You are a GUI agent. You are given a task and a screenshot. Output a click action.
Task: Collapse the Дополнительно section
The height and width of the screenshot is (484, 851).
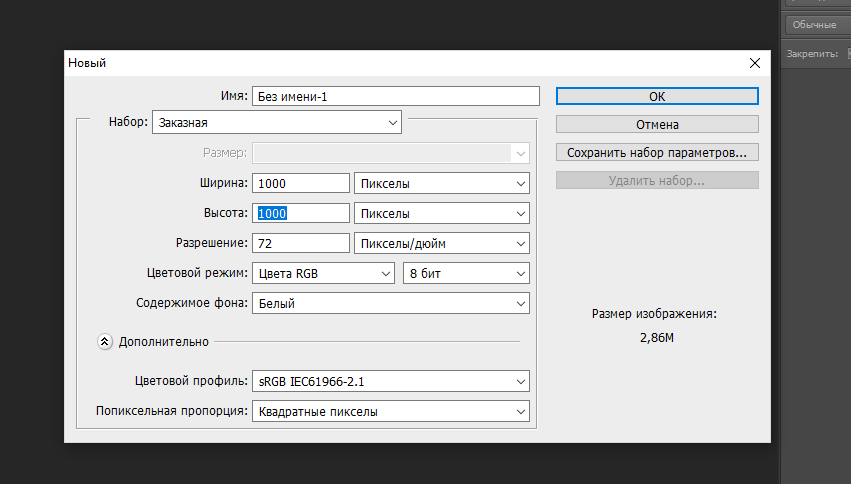pos(105,342)
